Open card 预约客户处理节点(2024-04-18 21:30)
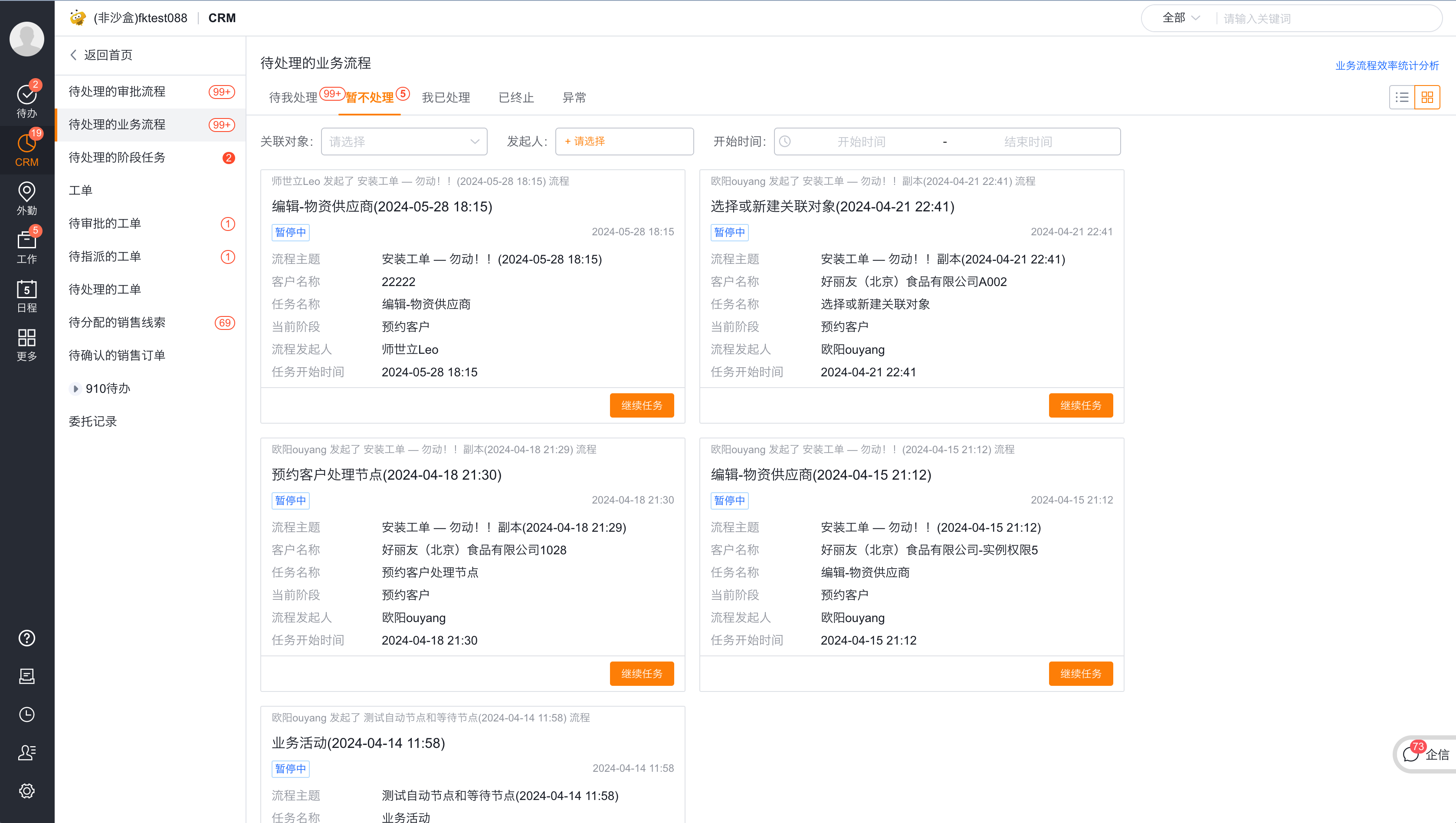Screen dimensions: 1456x823 [386, 474]
